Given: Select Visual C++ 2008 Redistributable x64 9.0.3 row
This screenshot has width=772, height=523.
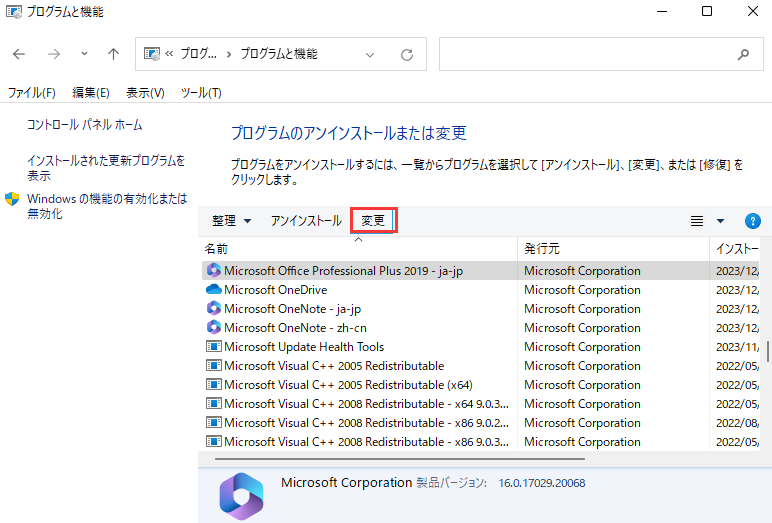Looking at the screenshot, I should coord(481,404).
